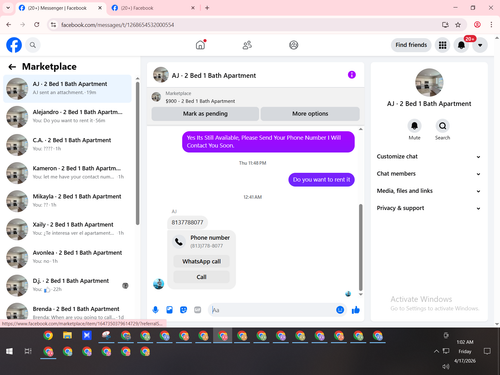
Task: Open the AJ - 2 Bed 1 Bath Apartment chat
Action: tap(67, 89)
